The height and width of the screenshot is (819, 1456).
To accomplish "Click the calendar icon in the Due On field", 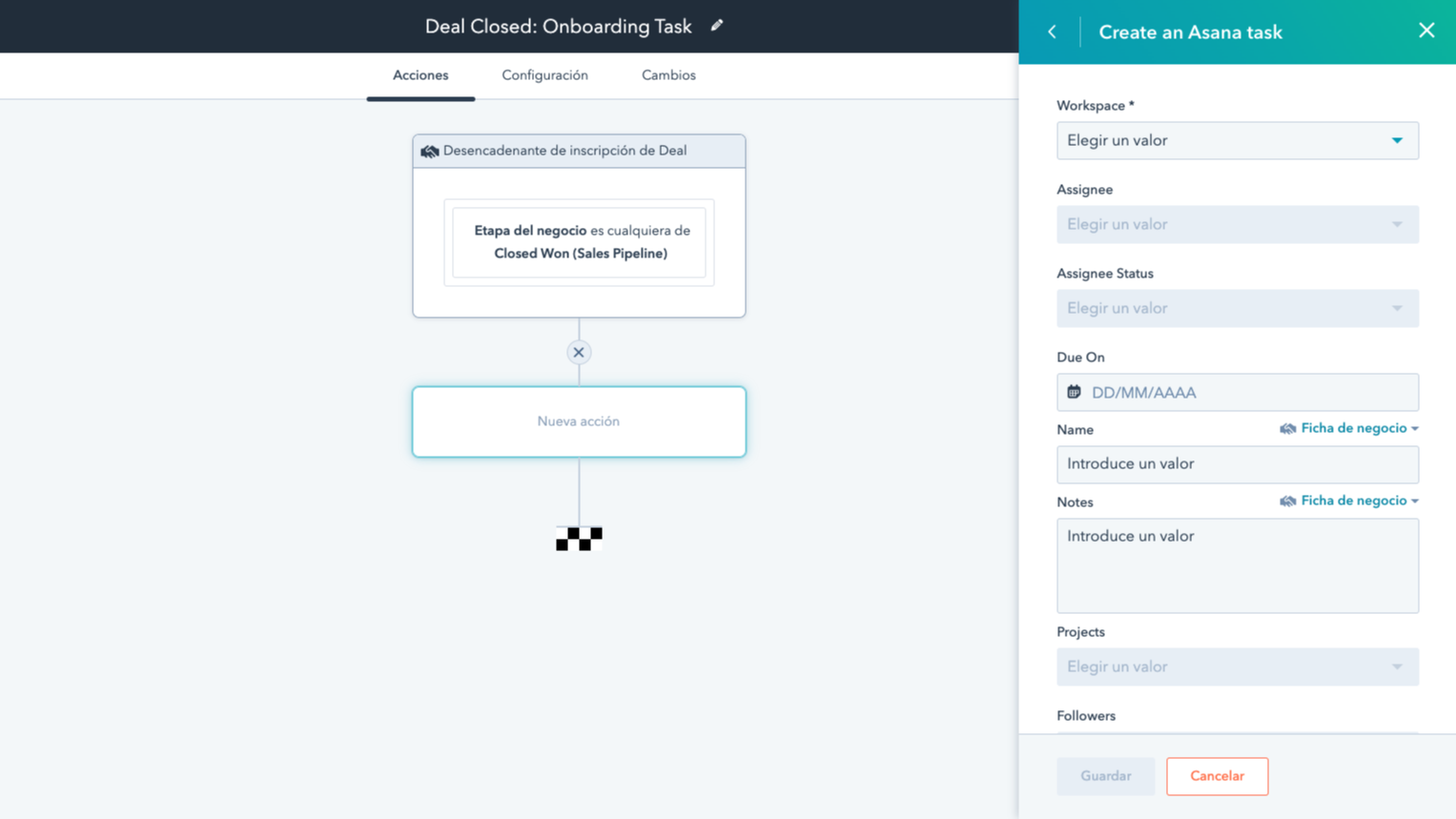I will click(x=1072, y=392).
